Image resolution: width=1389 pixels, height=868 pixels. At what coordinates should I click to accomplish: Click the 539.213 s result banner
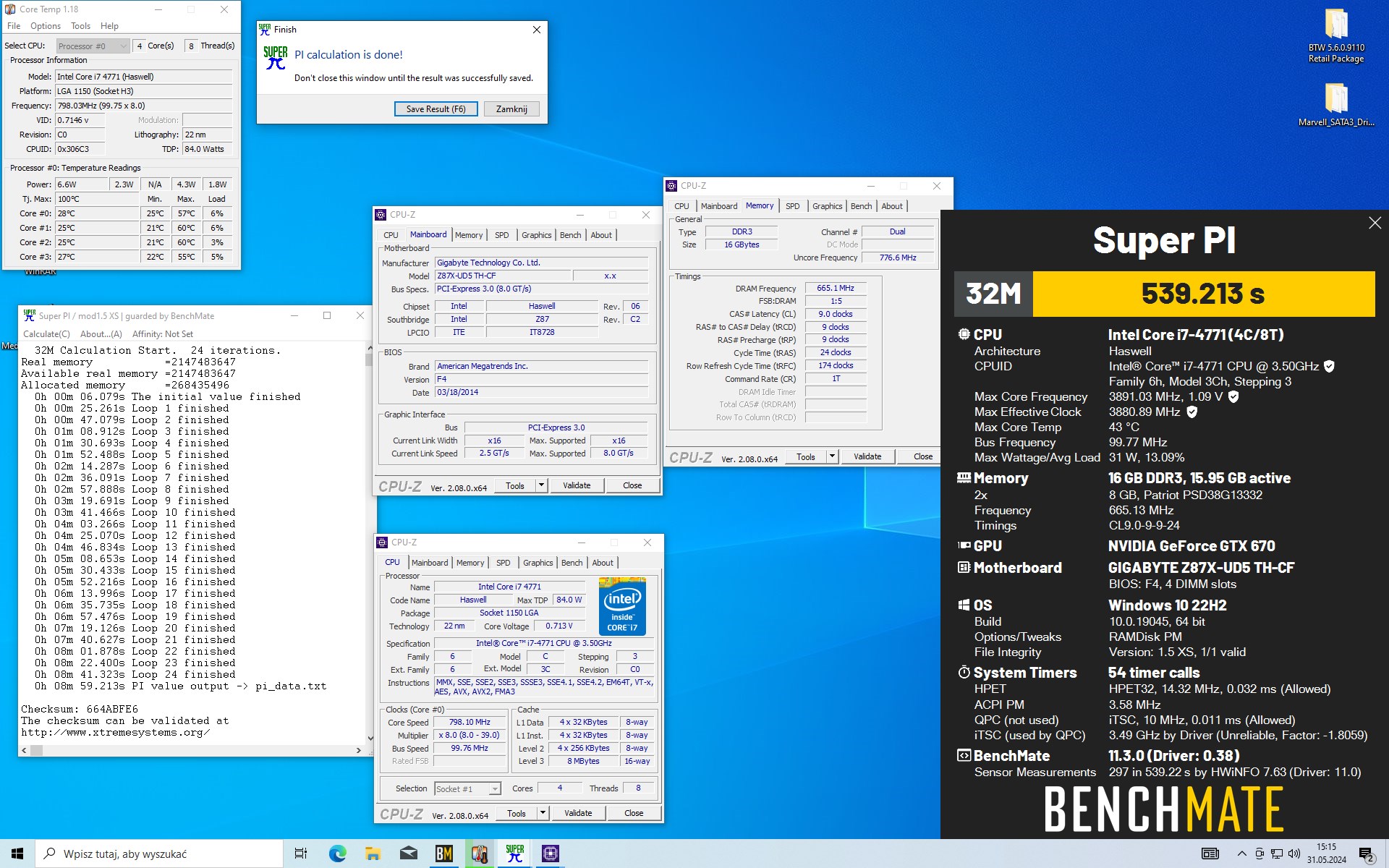[x=1203, y=294]
